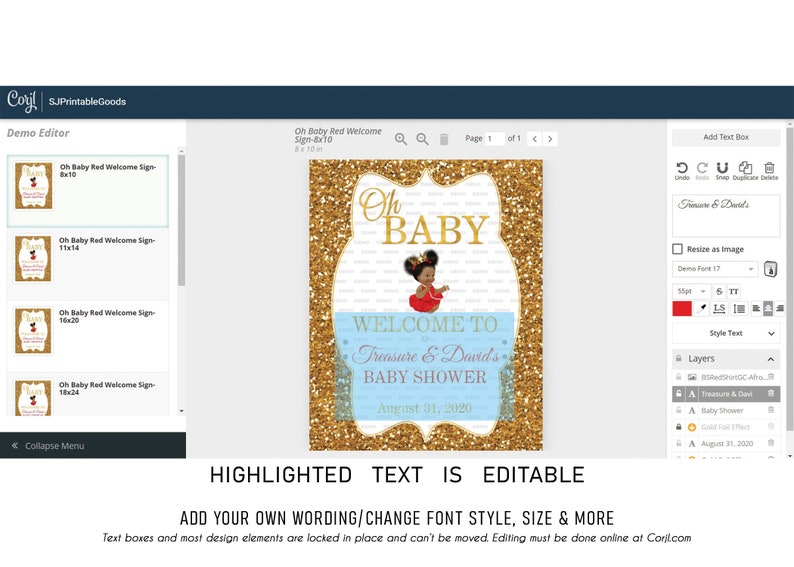Toggle lock on Baby Shower layer

pos(679,410)
